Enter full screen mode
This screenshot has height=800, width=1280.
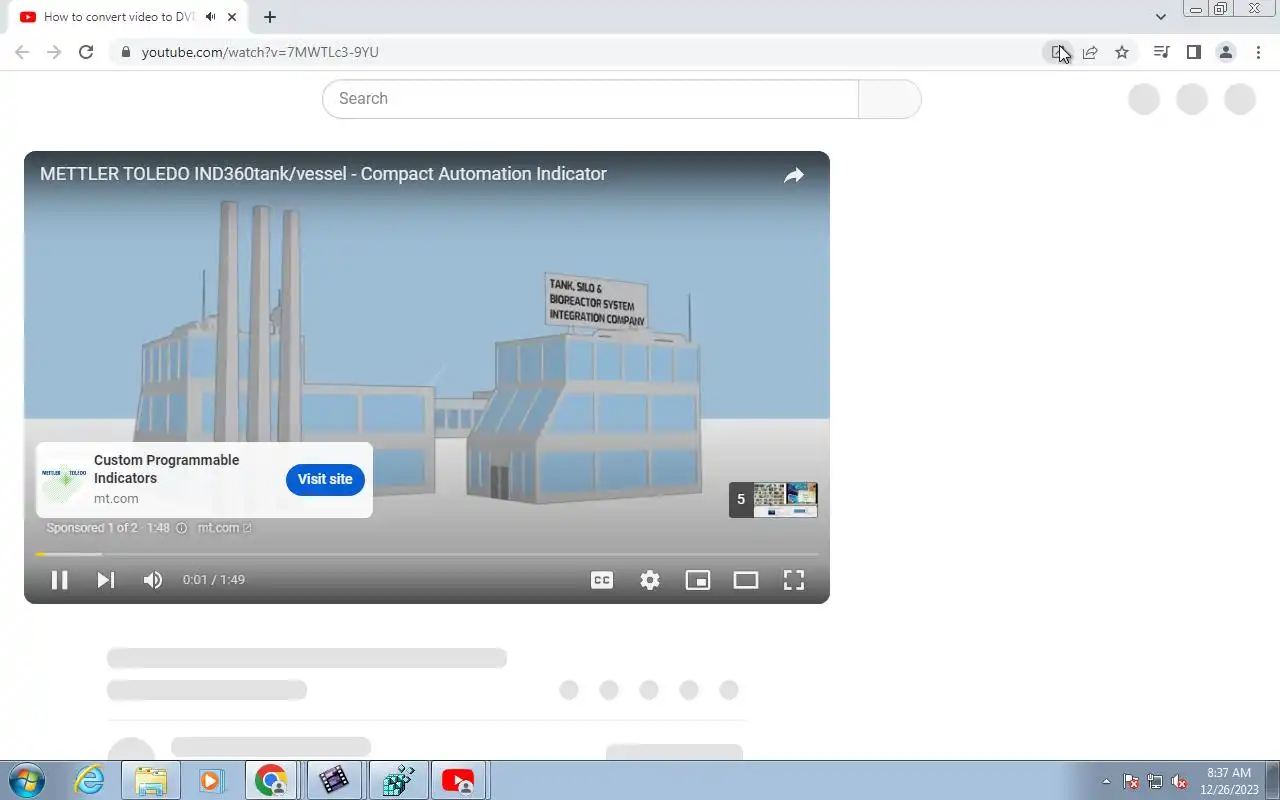click(x=794, y=580)
